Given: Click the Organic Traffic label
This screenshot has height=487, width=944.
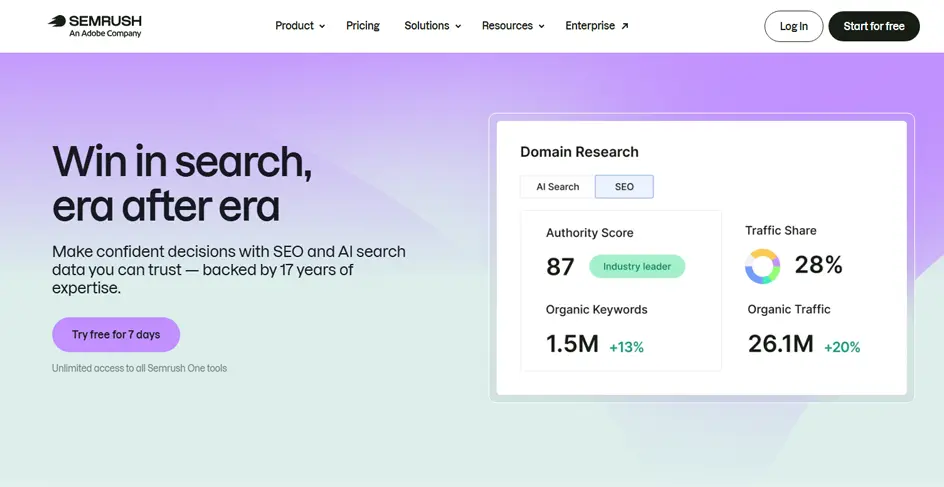Looking at the screenshot, I should point(789,309).
